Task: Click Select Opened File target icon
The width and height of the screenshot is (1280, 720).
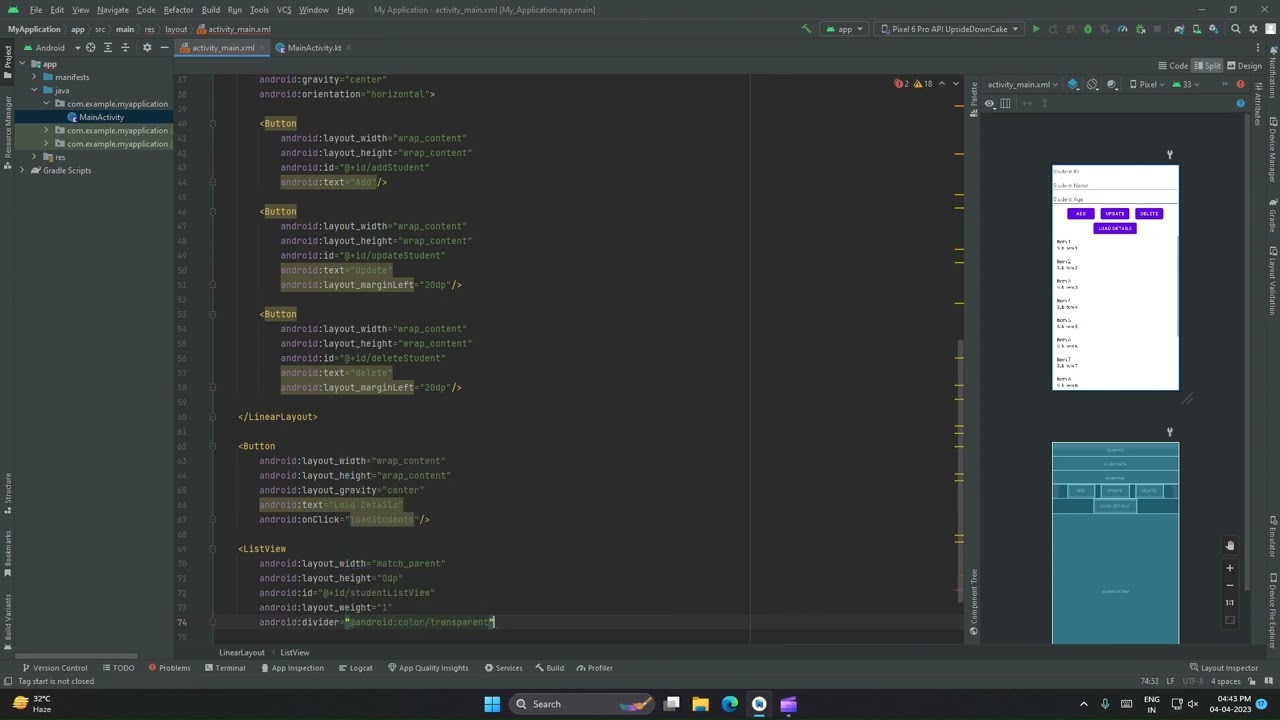Action: point(90,47)
